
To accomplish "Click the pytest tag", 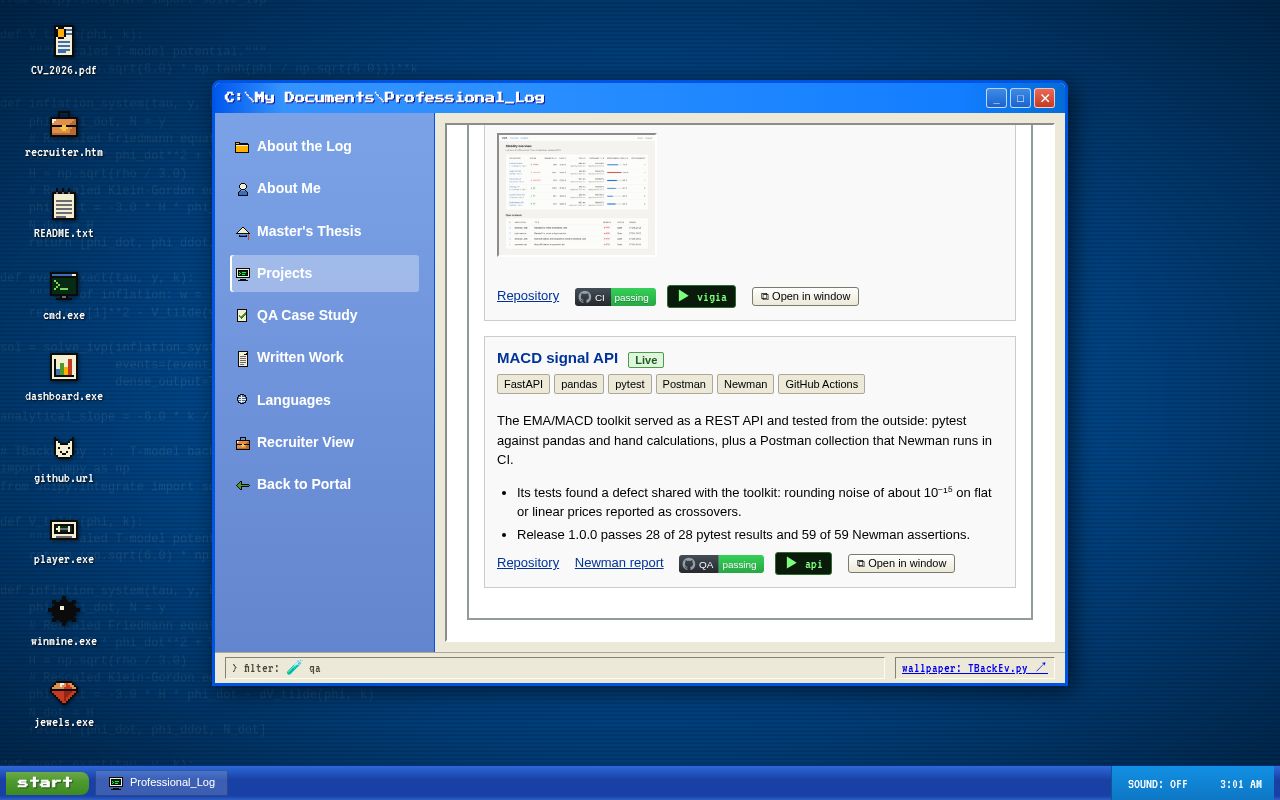I will click(630, 384).
